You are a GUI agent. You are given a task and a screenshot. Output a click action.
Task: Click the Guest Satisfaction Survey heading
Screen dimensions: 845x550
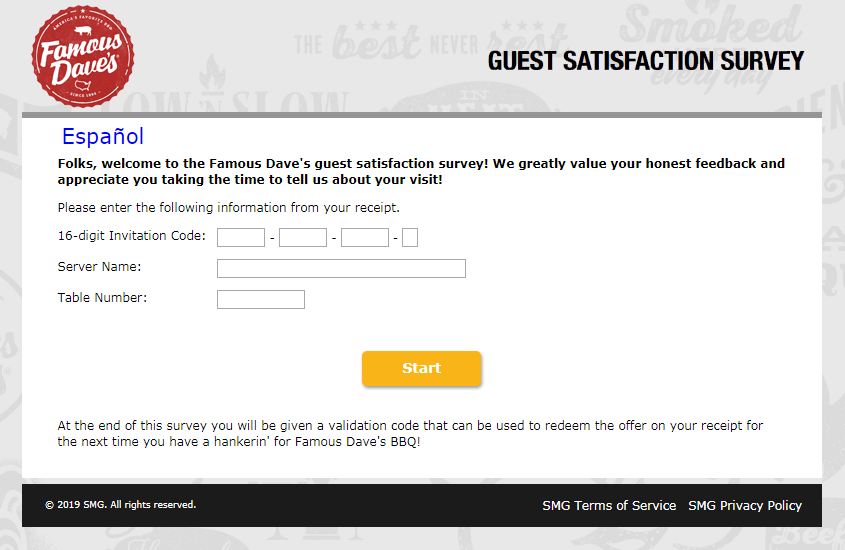click(x=645, y=62)
